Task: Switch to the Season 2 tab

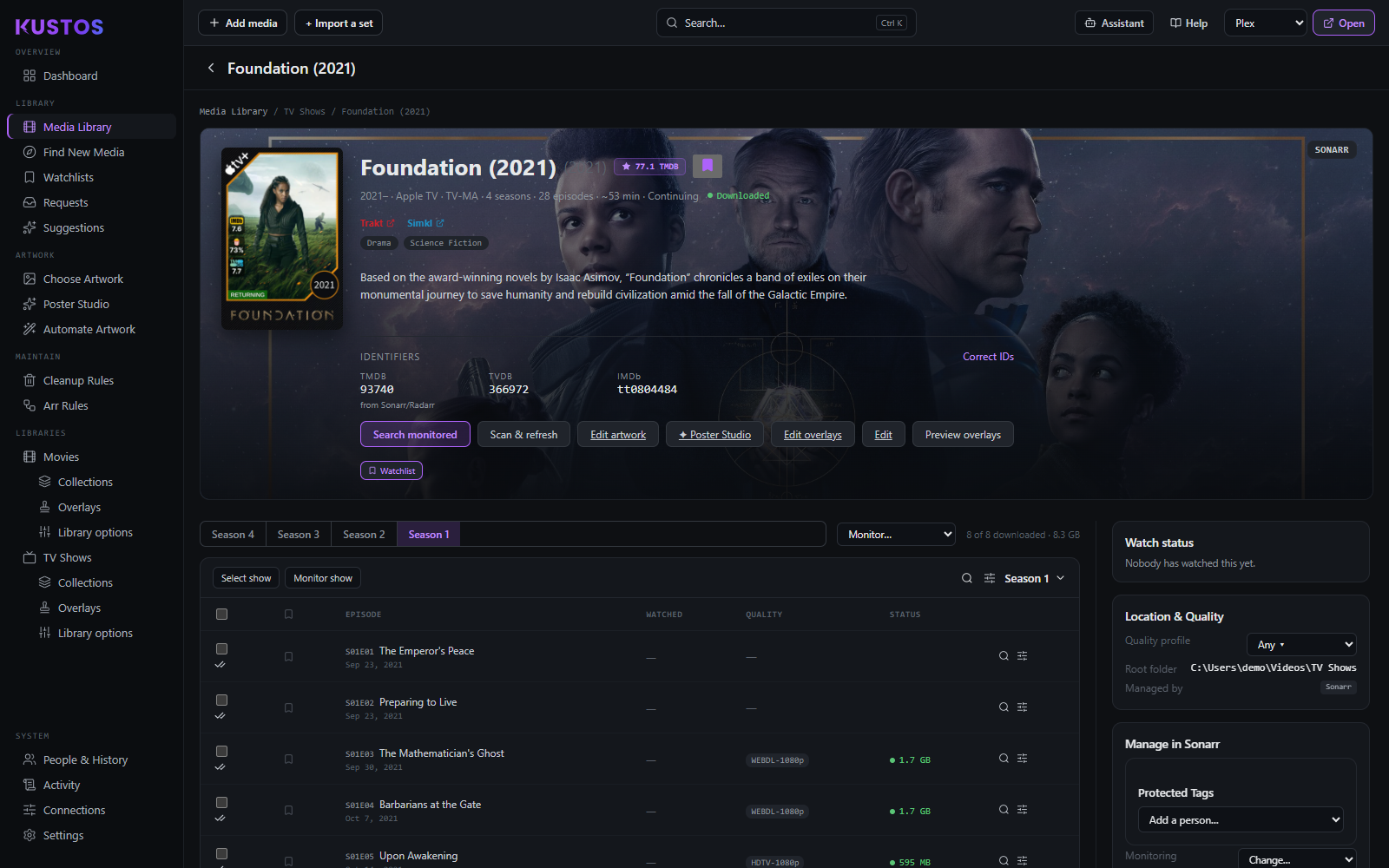Action: pos(364,535)
